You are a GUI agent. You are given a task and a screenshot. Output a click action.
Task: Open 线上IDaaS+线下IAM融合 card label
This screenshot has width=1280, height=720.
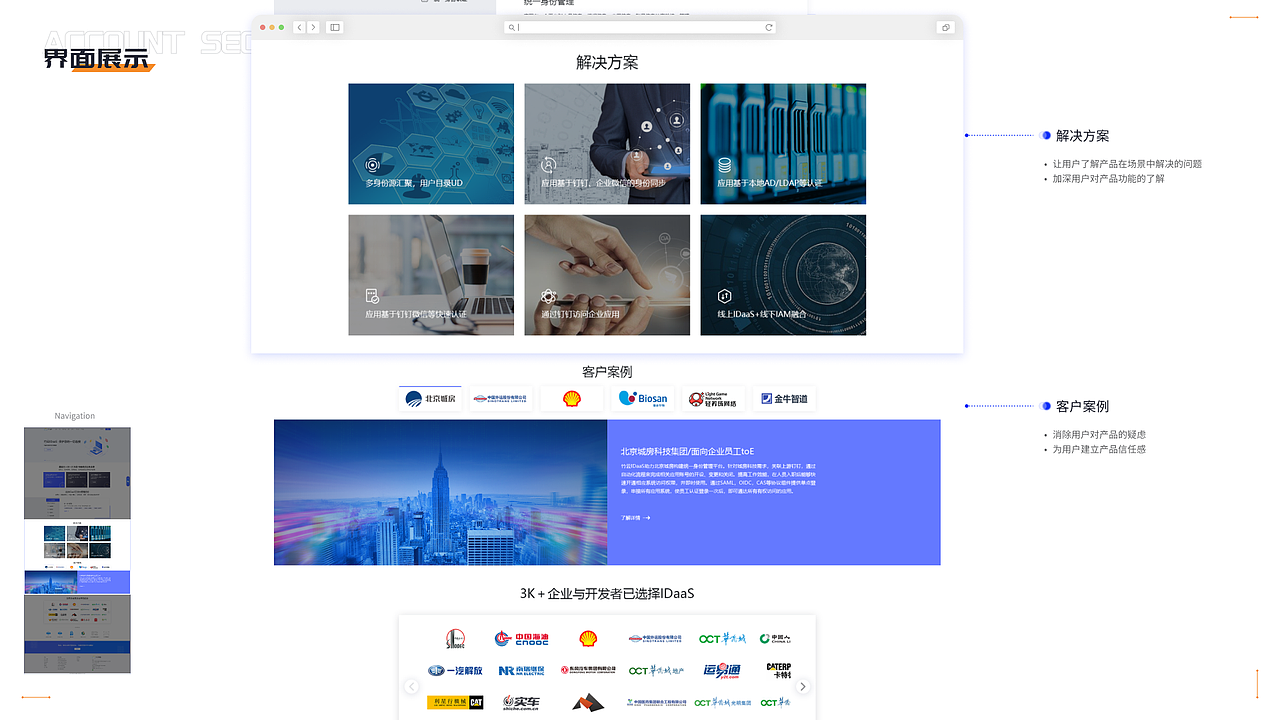pyautogui.click(x=761, y=314)
